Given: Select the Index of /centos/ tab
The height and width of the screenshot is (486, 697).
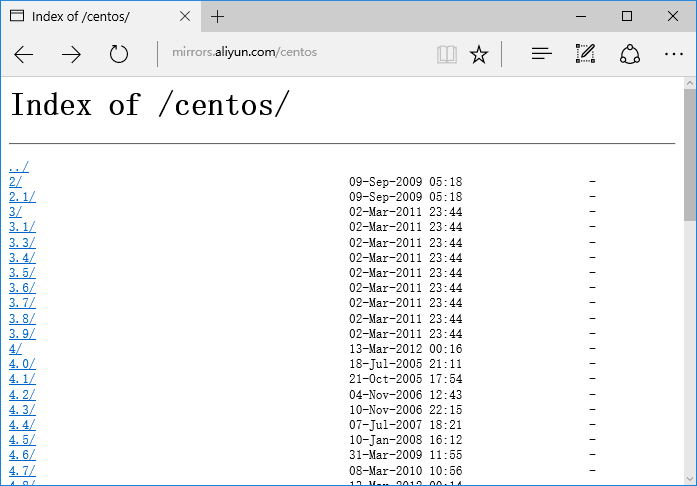Looking at the screenshot, I should (x=90, y=16).
